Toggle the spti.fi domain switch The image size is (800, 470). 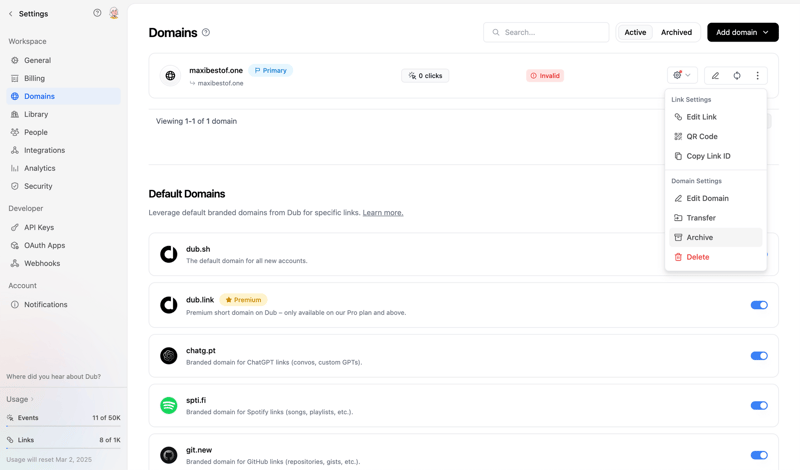click(x=759, y=406)
